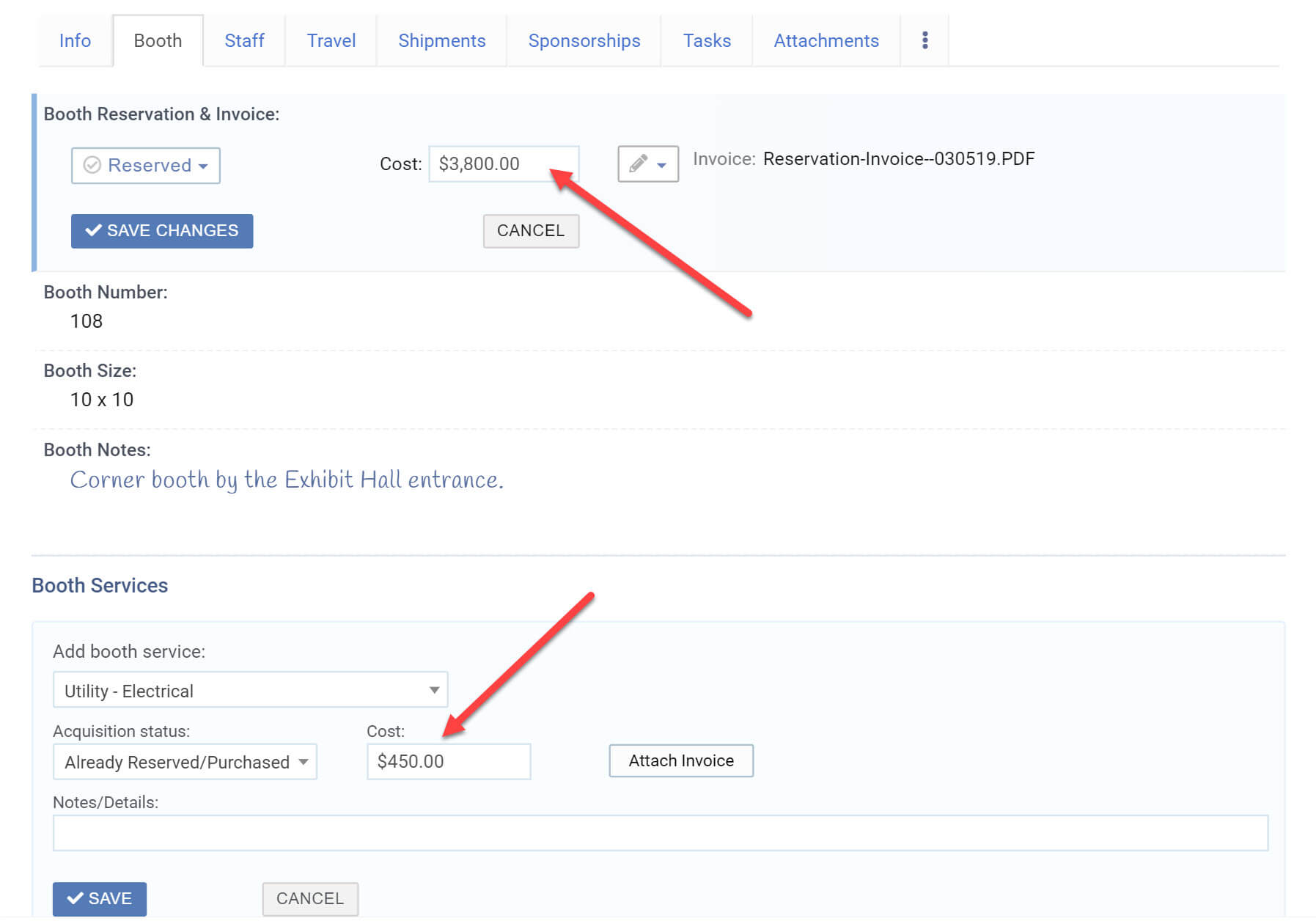The height and width of the screenshot is (921, 1316).
Task: Click the checkmark icon inside Save Changes
Action: click(94, 230)
